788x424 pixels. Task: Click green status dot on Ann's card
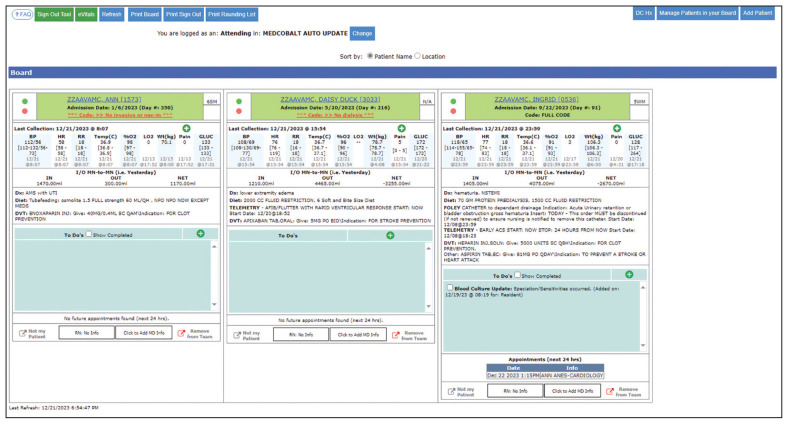pos(25,101)
